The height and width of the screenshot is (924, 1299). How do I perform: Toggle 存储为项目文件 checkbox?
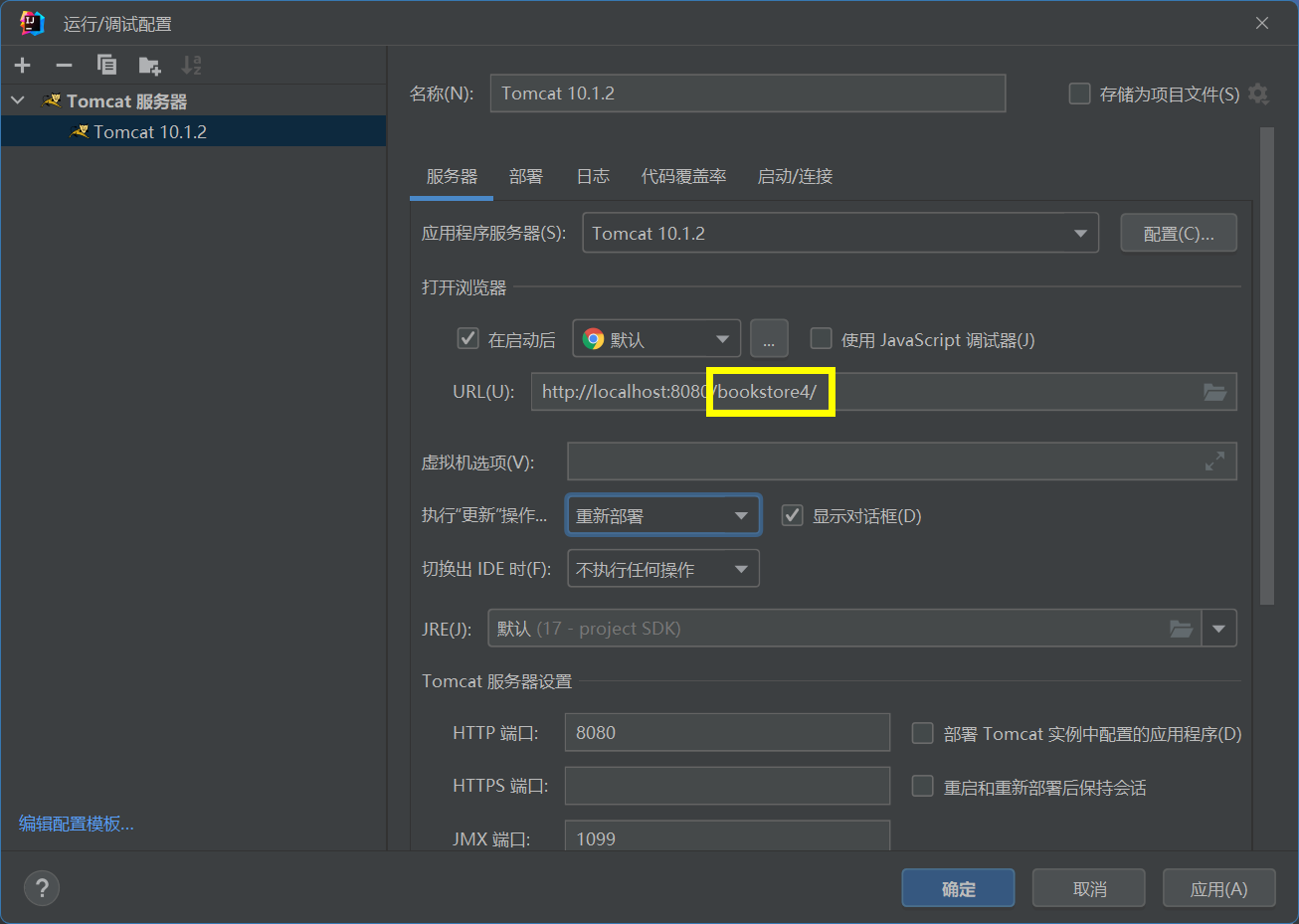coord(1079,93)
